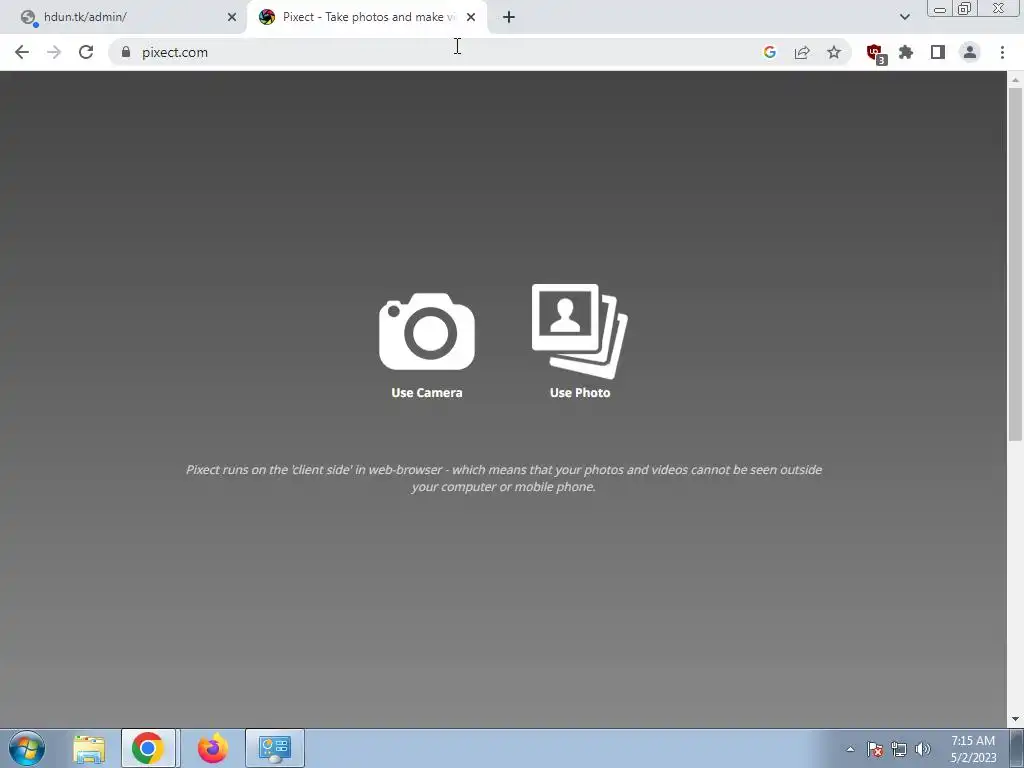The image size is (1024, 768).
Task: Open the Chrome profile avatar
Action: coord(970,52)
